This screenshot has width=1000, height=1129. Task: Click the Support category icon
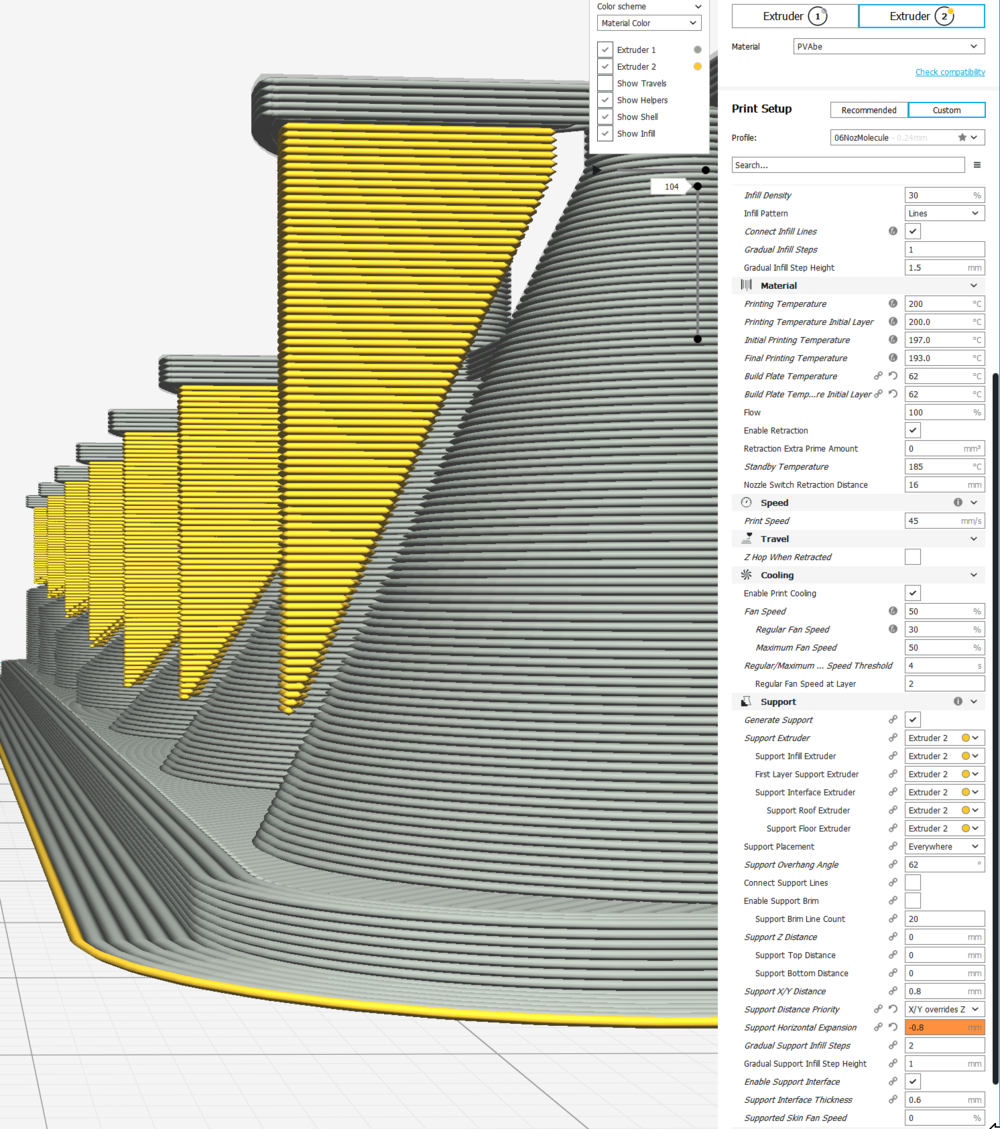coord(746,701)
